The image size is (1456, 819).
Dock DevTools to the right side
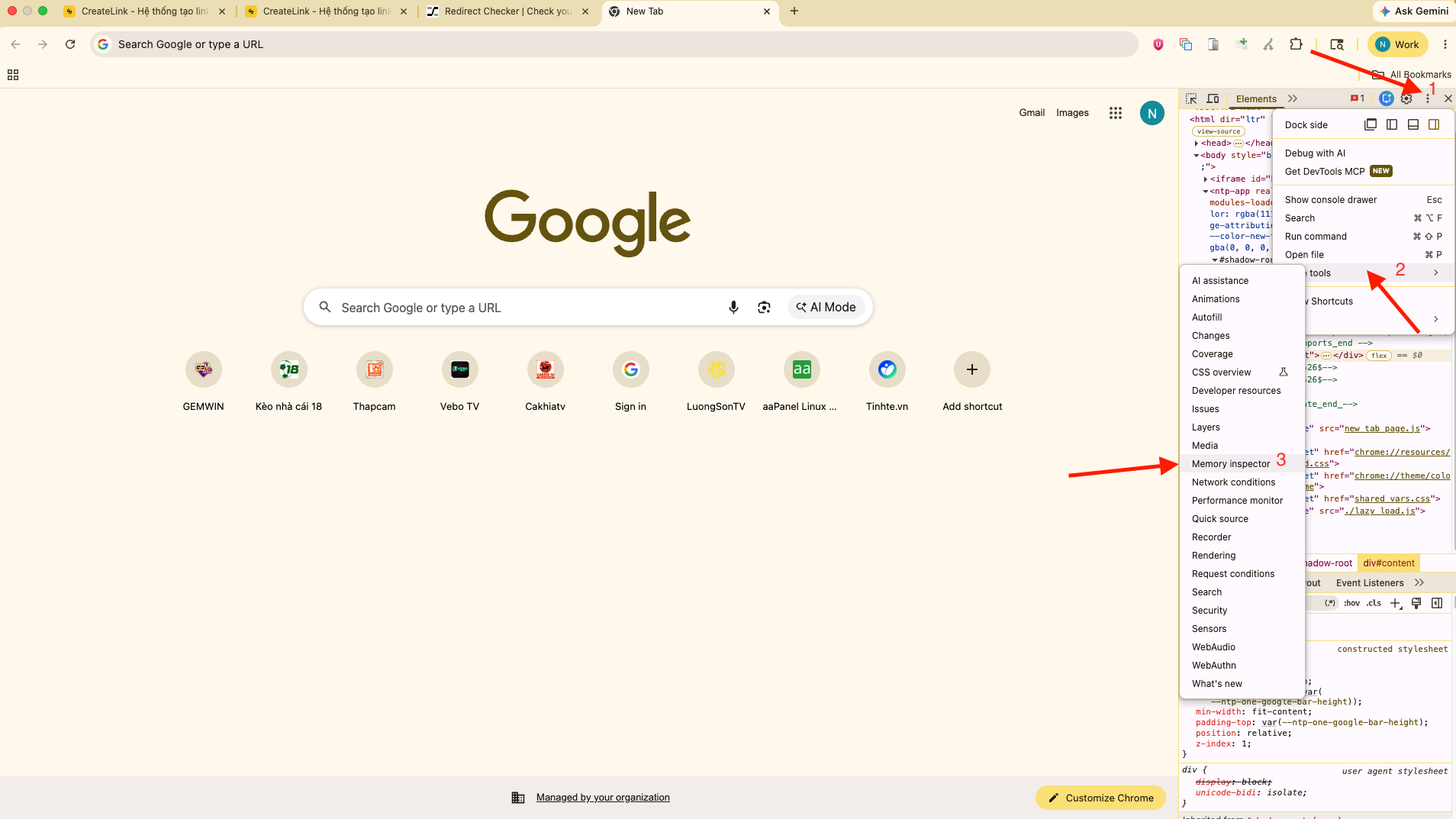pyautogui.click(x=1434, y=124)
